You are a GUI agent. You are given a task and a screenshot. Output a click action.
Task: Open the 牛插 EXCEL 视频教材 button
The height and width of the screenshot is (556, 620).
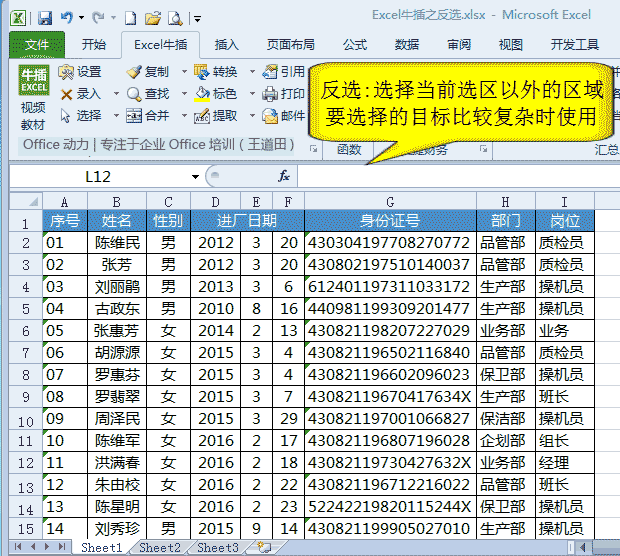(34, 97)
